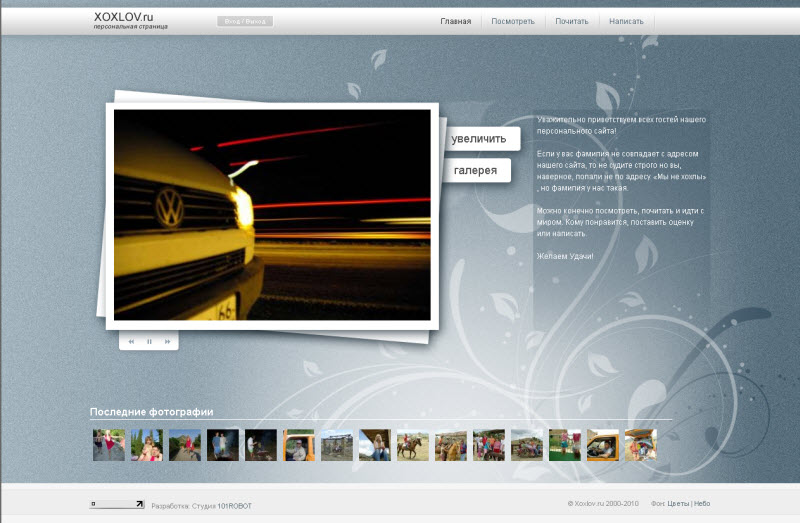Navigate to the Написать page

tap(626, 21)
